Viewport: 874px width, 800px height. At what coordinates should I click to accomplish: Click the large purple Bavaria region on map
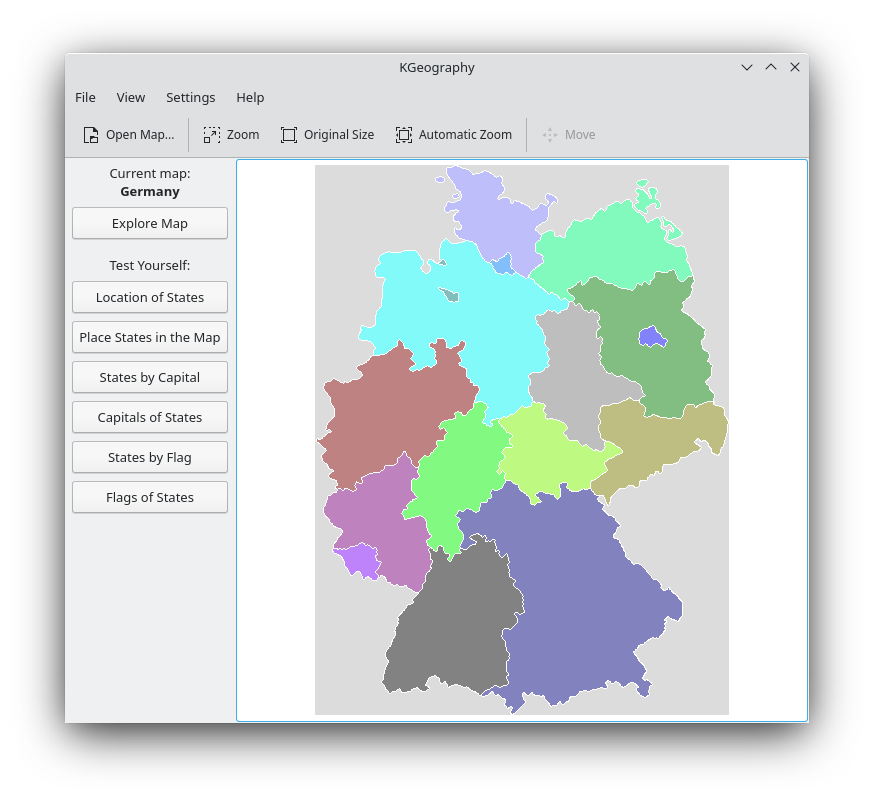580,590
